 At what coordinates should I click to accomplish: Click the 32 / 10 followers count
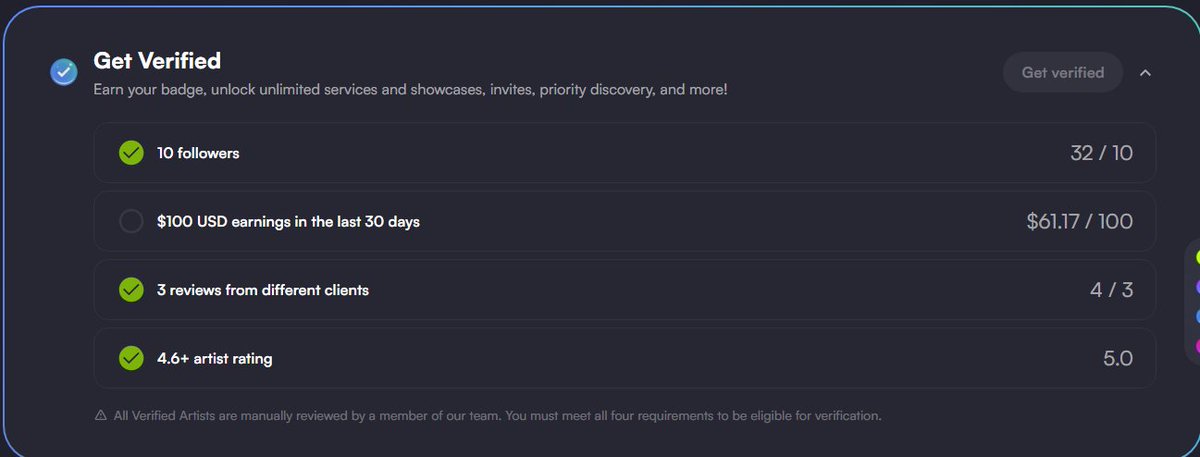(1101, 153)
